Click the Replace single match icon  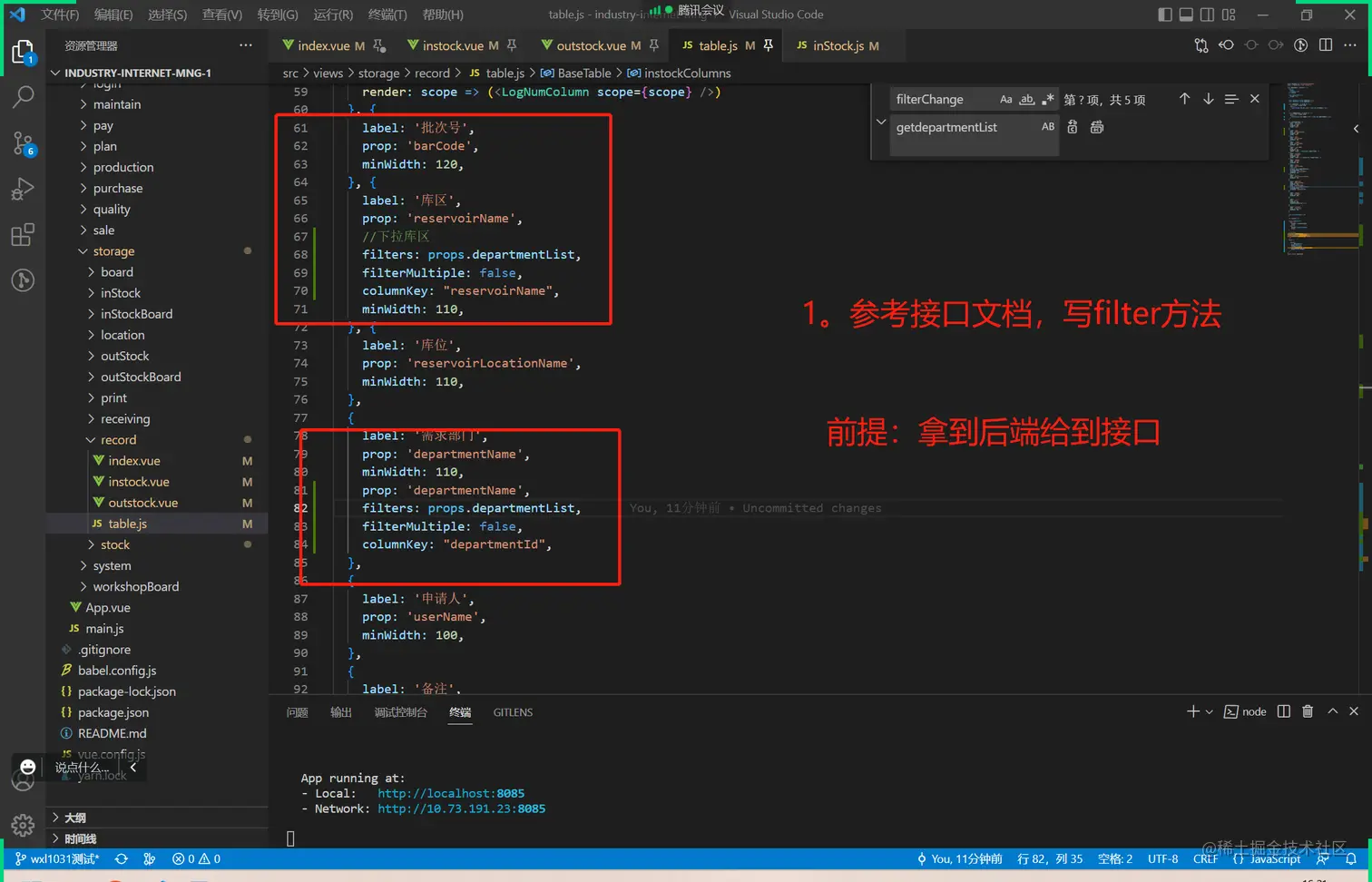pyautogui.click(x=1073, y=127)
